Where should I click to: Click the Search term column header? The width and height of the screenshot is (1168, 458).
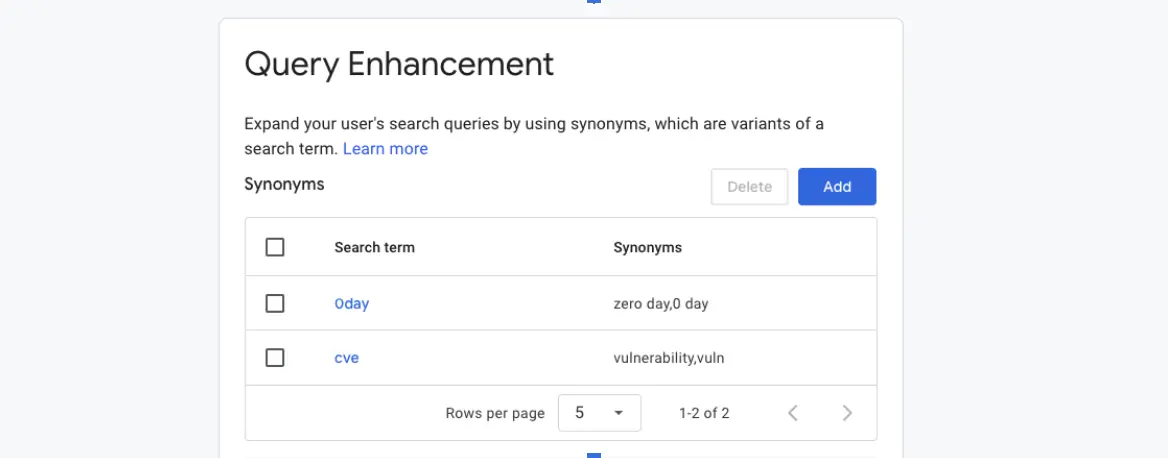[x=375, y=247]
